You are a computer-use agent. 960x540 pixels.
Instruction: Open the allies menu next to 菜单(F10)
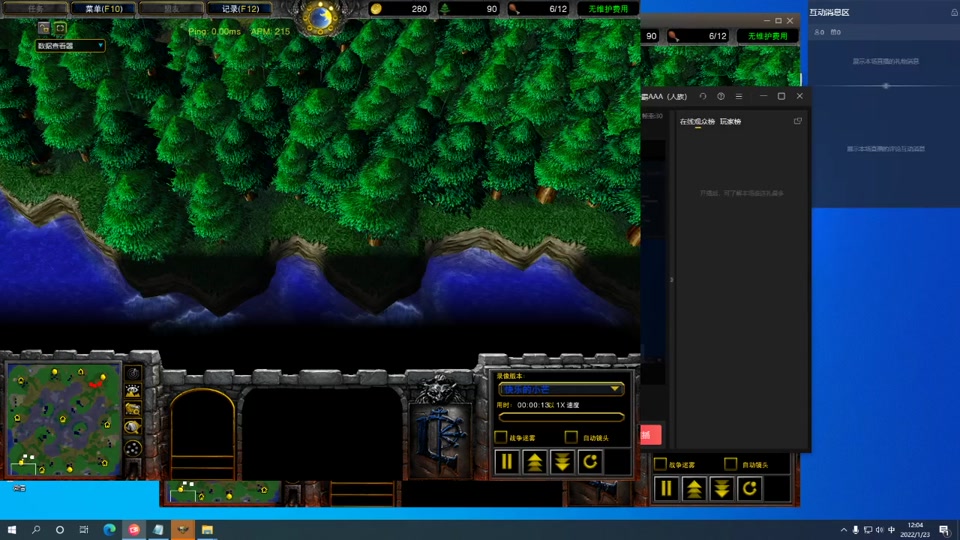click(171, 9)
